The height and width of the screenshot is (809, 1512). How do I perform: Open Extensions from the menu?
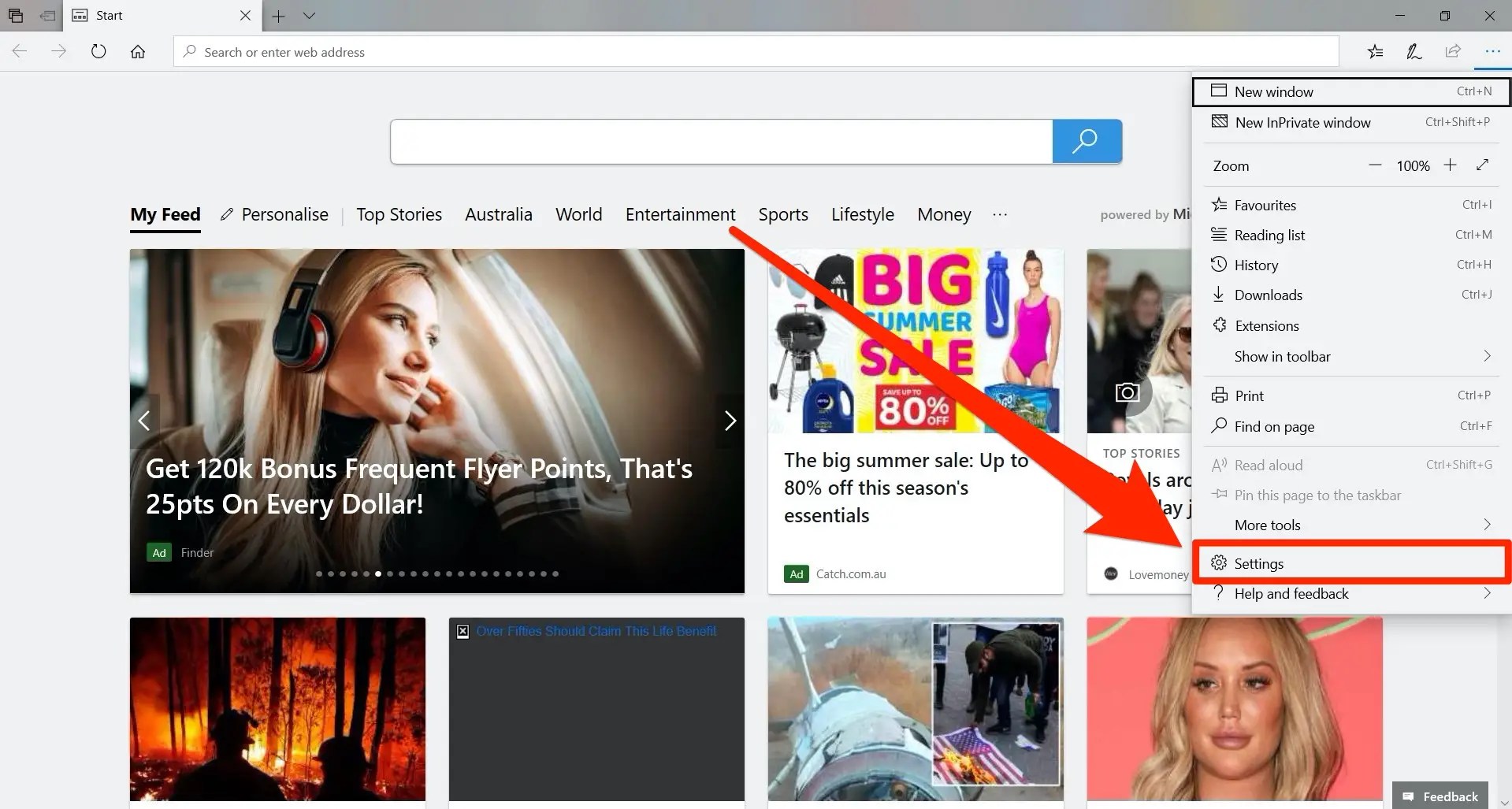(1351, 325)
